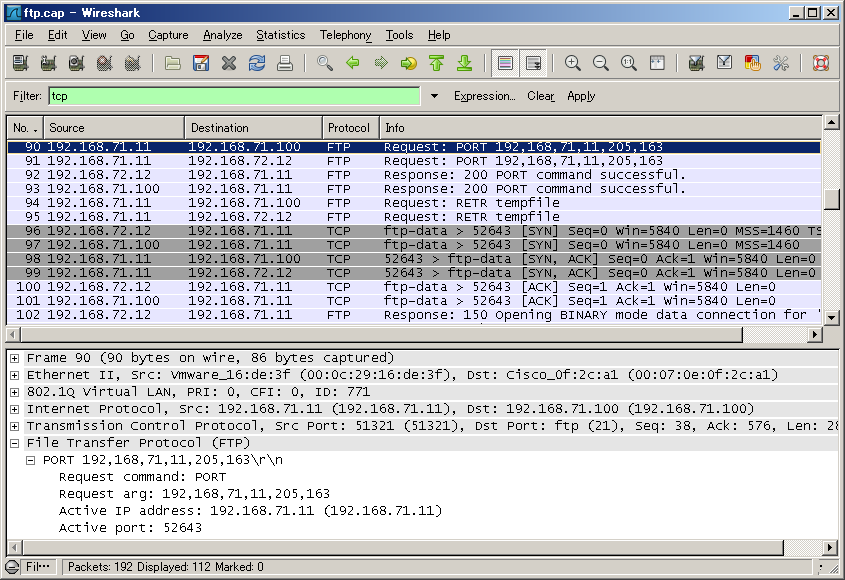The image size is (845, 580).
Task: Reset zoom to normal size icon
Action: click(628, 63)
